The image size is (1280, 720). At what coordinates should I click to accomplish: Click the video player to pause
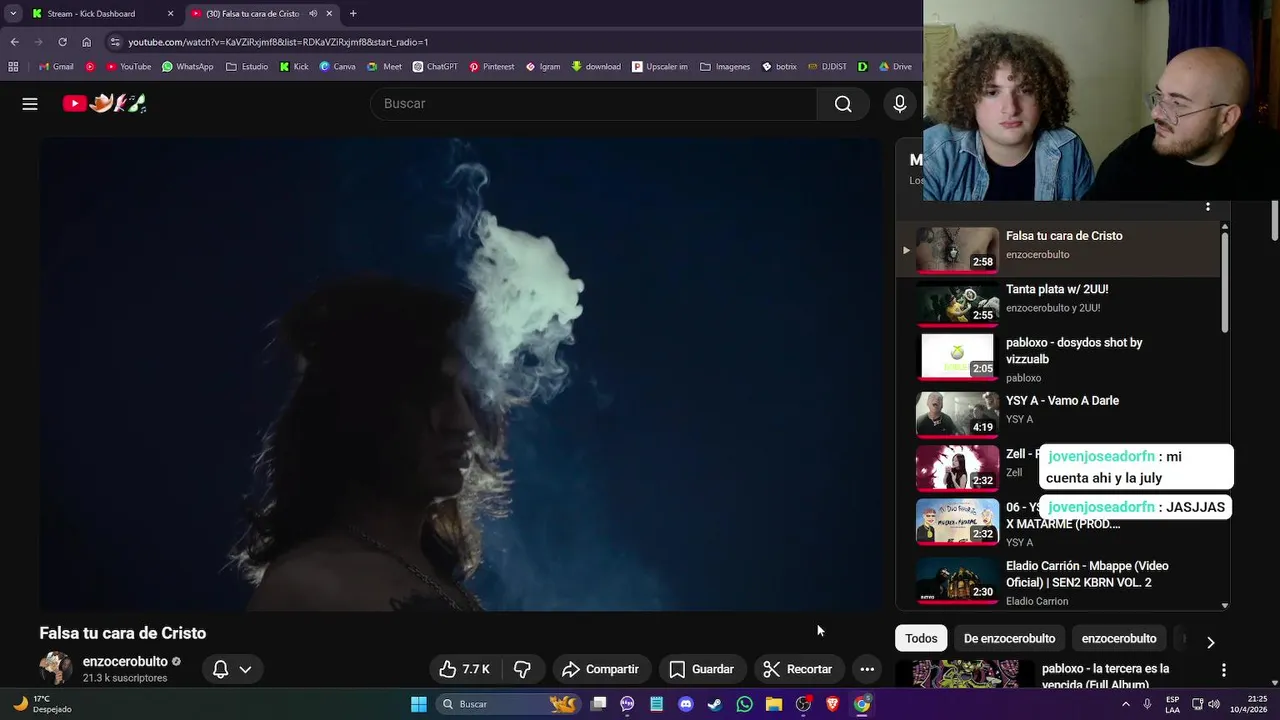[461, 374]
